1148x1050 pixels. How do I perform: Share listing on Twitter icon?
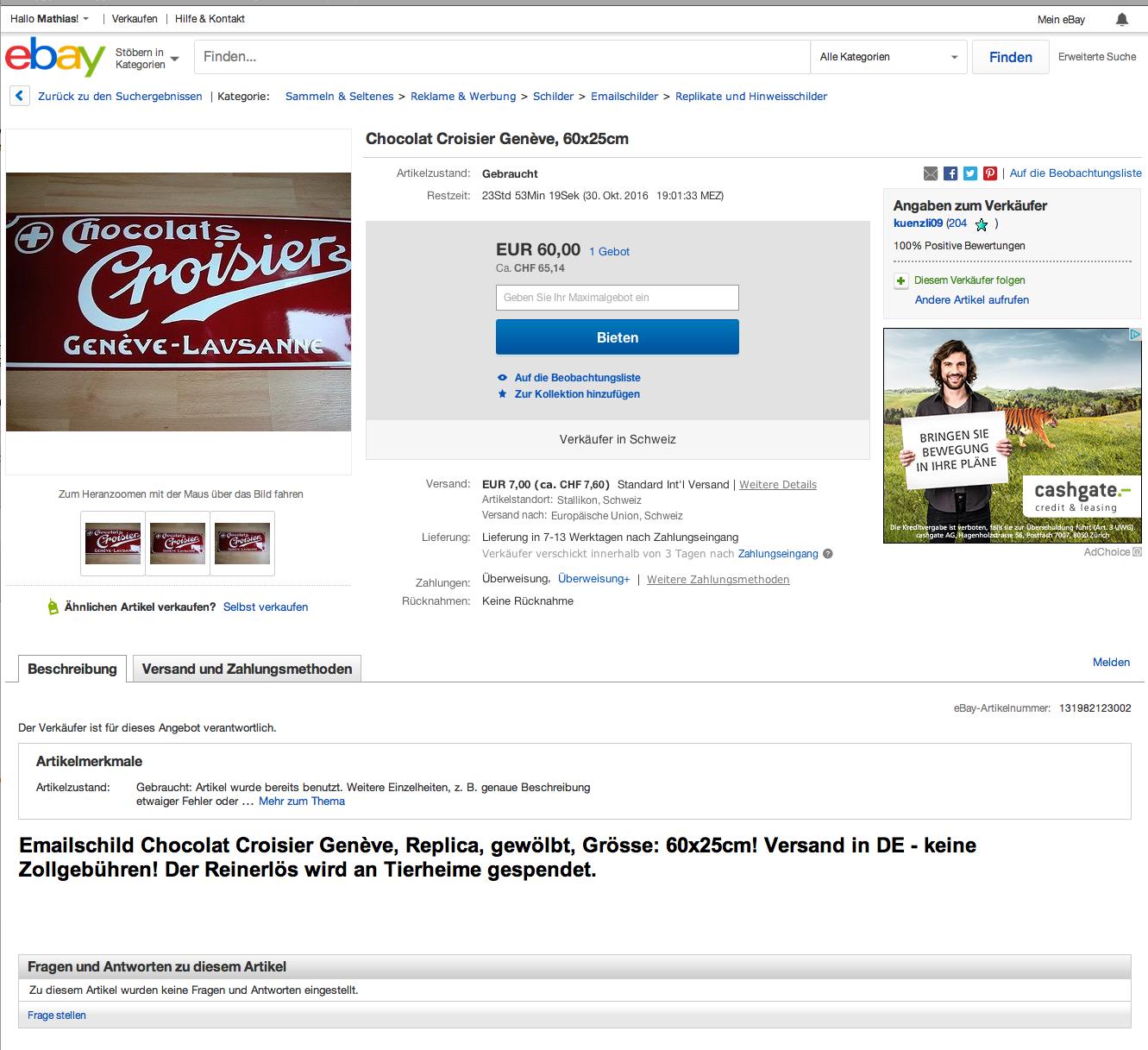click(x=970, y=173)
